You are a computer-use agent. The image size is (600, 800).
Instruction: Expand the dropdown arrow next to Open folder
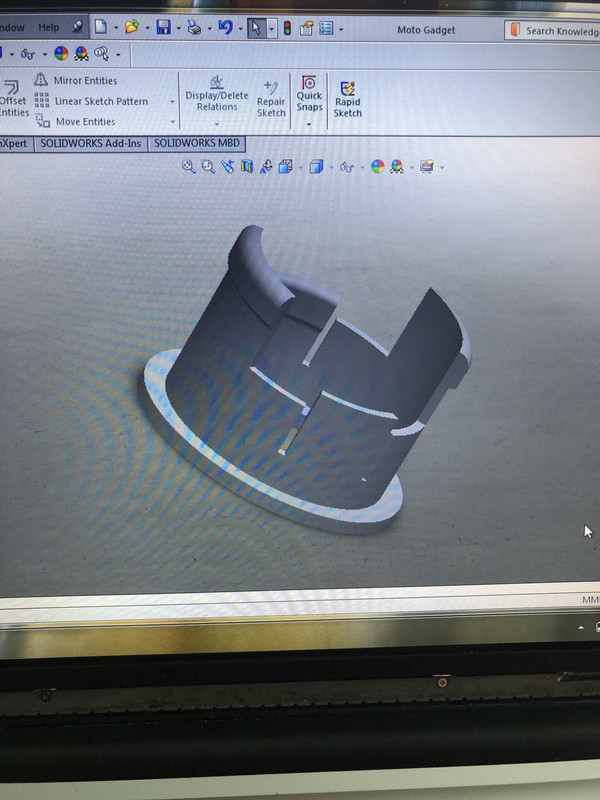click(x=147, y=28)
